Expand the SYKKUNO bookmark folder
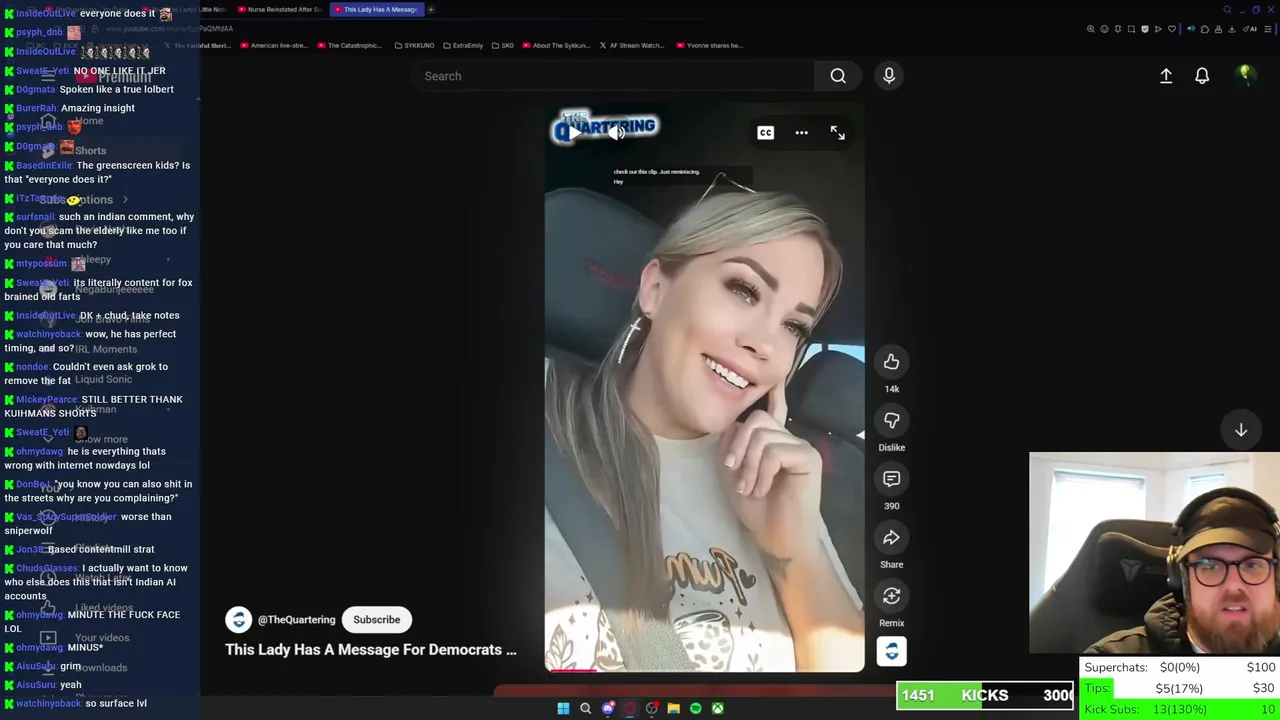Image resolution: width=1280 pixels, height=720 pixels. coord(414,45)
